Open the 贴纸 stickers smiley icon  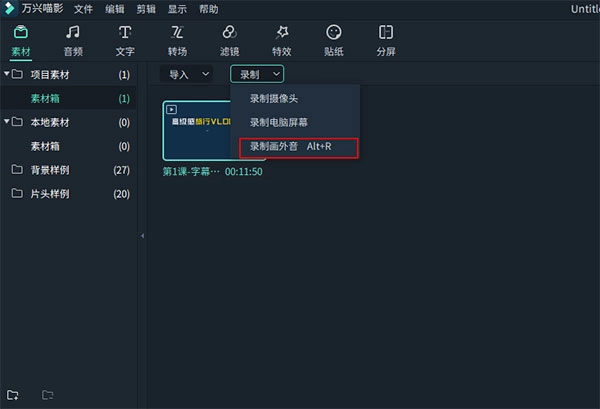click(334, 33)
